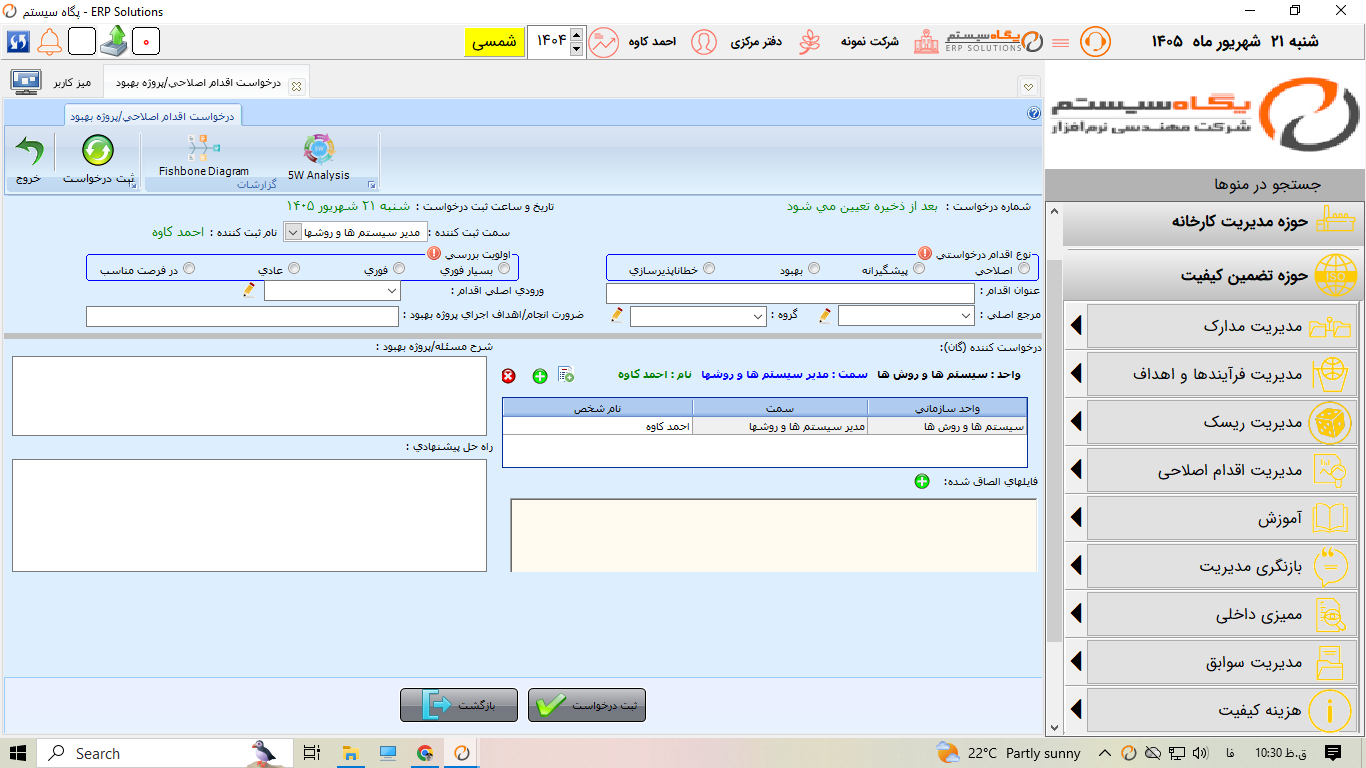Choose the عادی priority option

coord(294,268)
